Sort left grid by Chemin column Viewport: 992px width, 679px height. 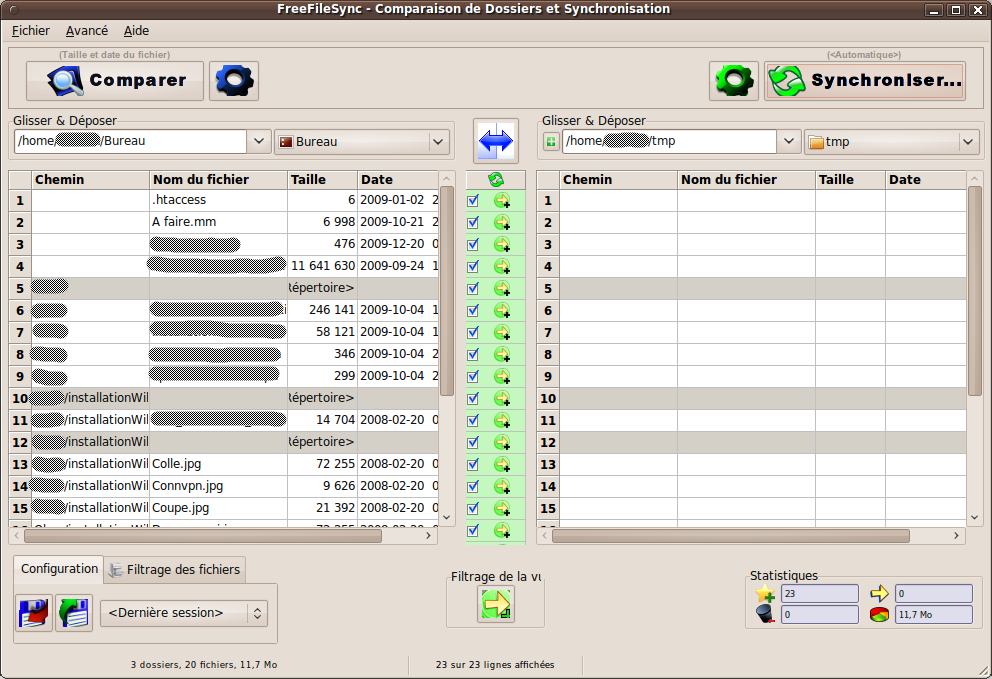[x=90, y=180]
